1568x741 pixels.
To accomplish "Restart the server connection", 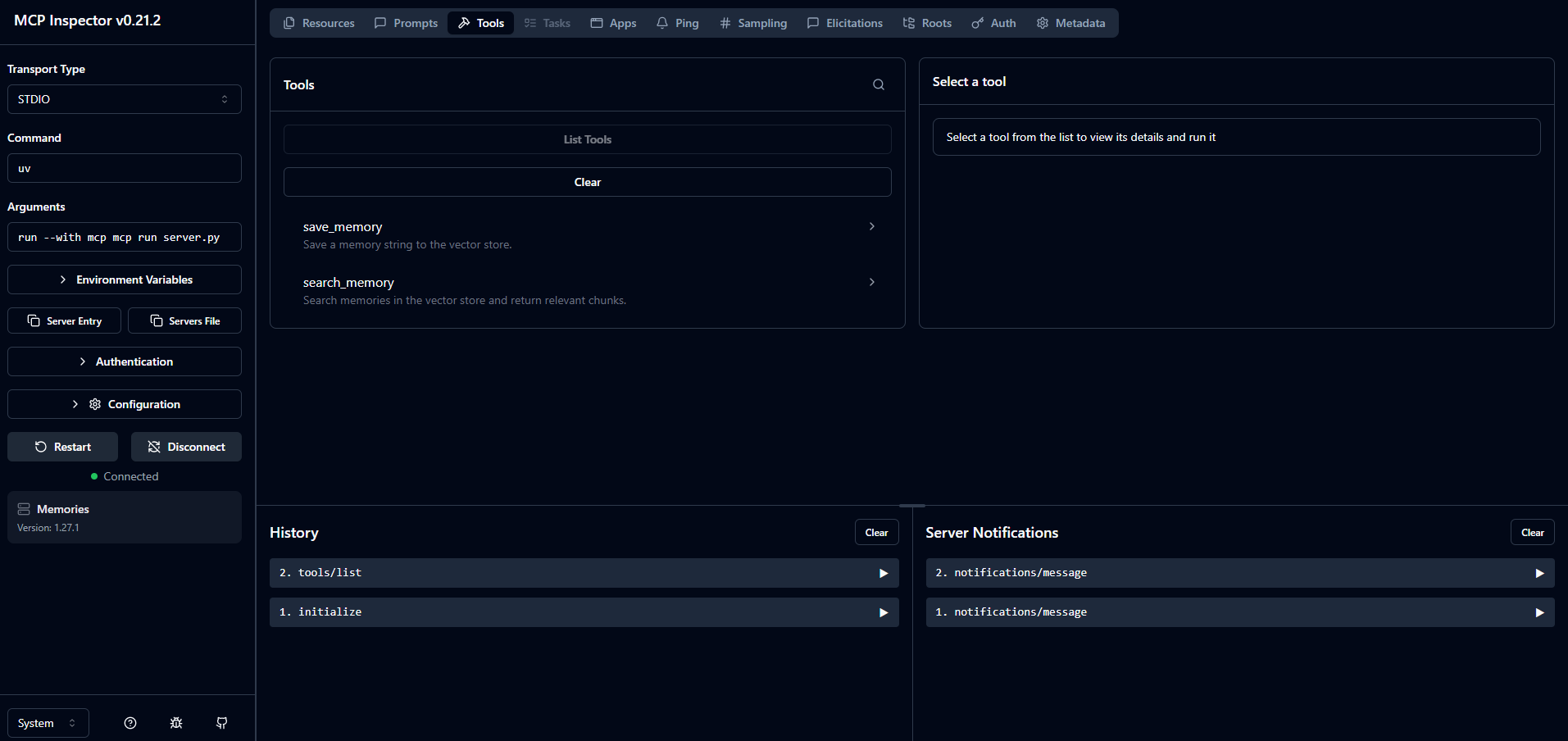I will pyautogui.click(x=63, y=447).
